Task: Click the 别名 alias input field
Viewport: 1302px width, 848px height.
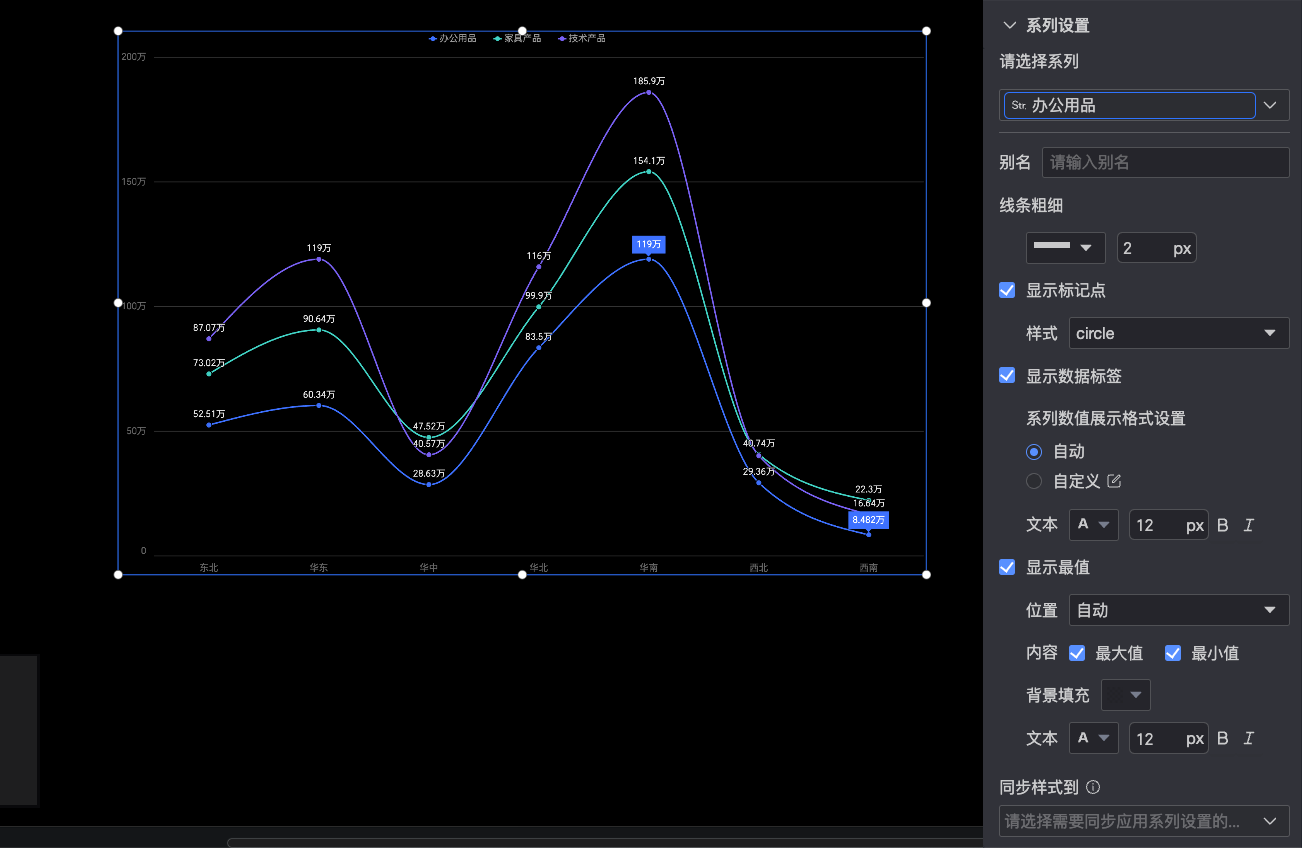Action: click(x=1166, y=162)
